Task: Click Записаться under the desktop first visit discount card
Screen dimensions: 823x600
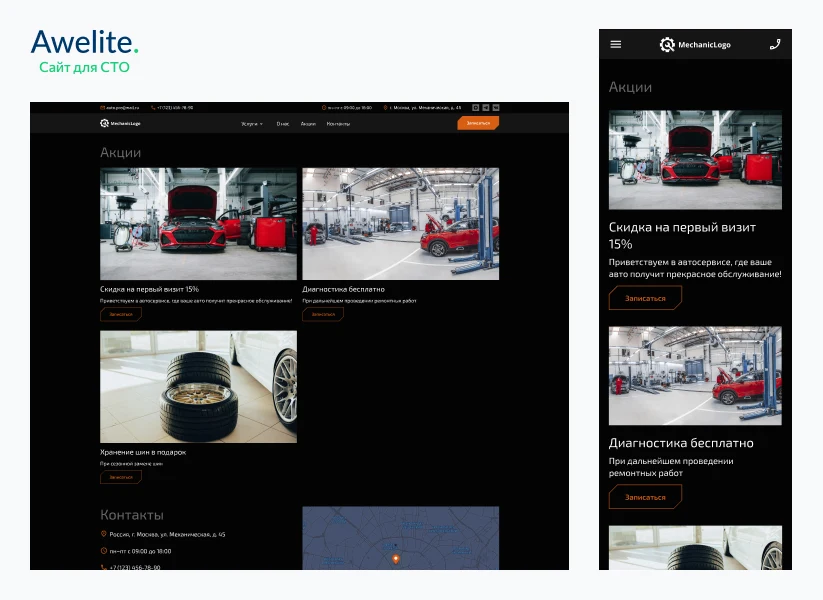Action: 121,314
